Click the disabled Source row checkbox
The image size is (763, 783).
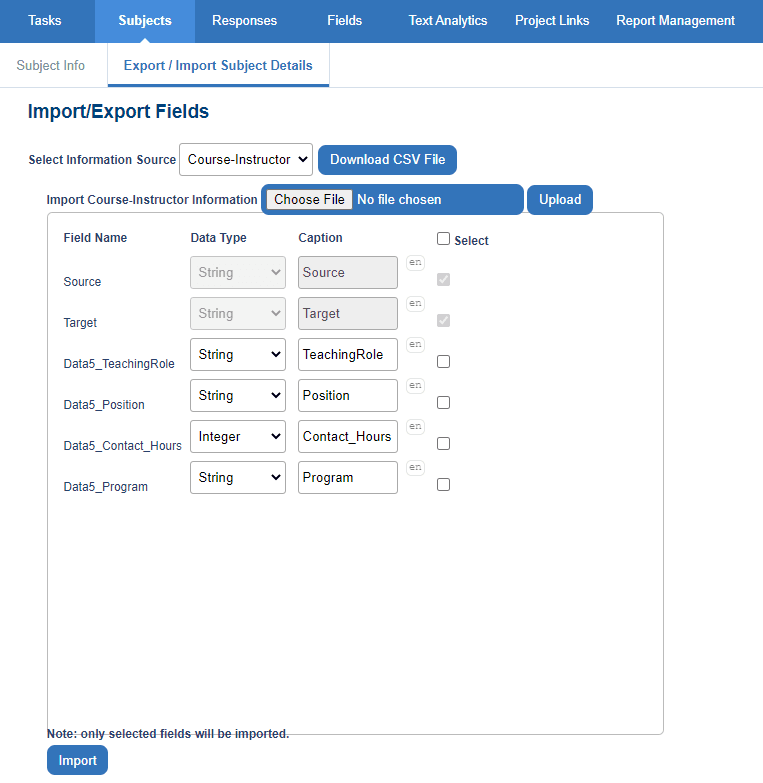tap(443, 280)
